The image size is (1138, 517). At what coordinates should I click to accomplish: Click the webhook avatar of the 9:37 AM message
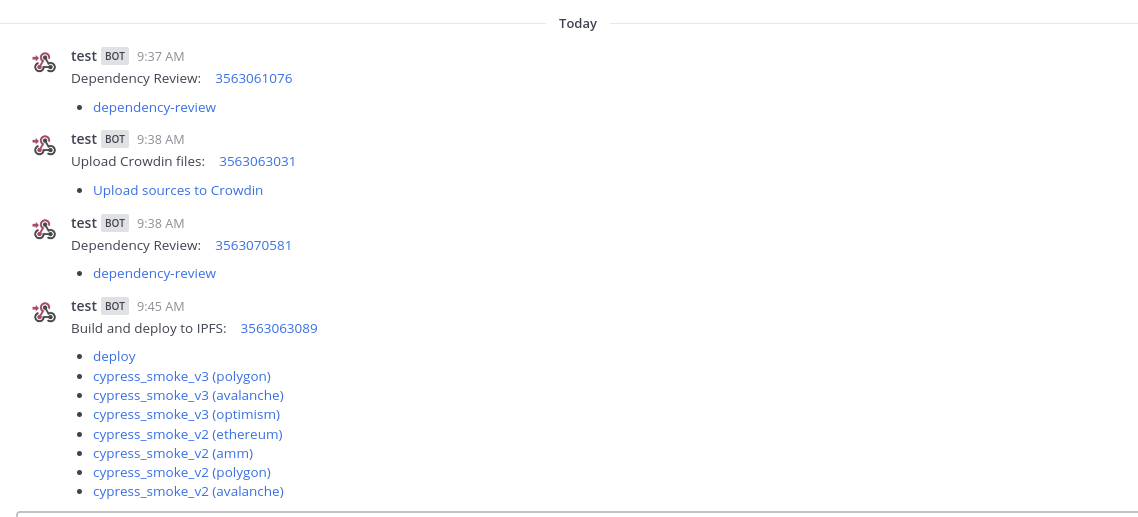point(44,62)
